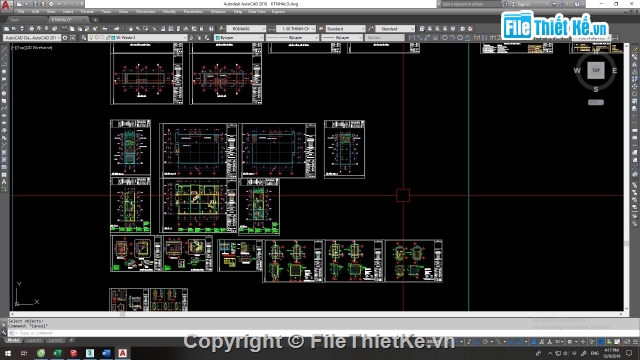Toggle Polar Tracking in the status bar
Screen dimensions: 640x360
[x=485, y=342]
